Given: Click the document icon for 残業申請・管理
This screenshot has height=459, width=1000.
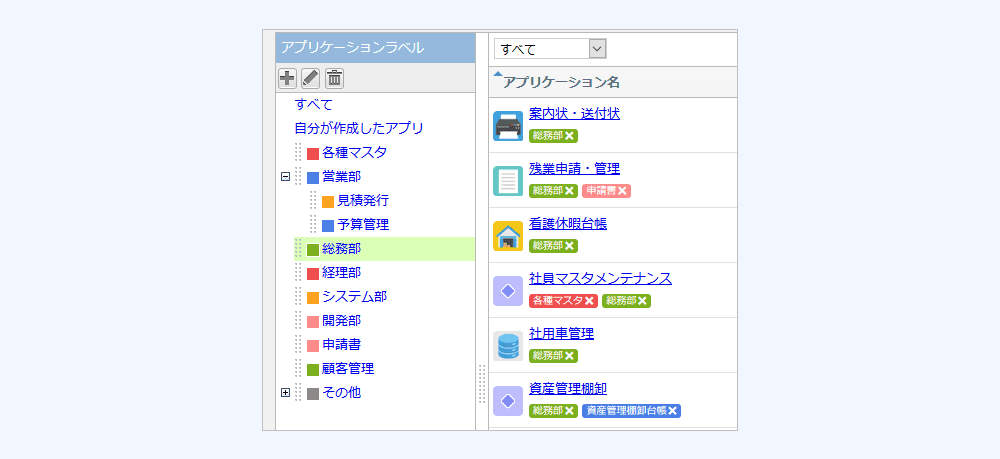Looking at the screenshot, I should (508, 181).
